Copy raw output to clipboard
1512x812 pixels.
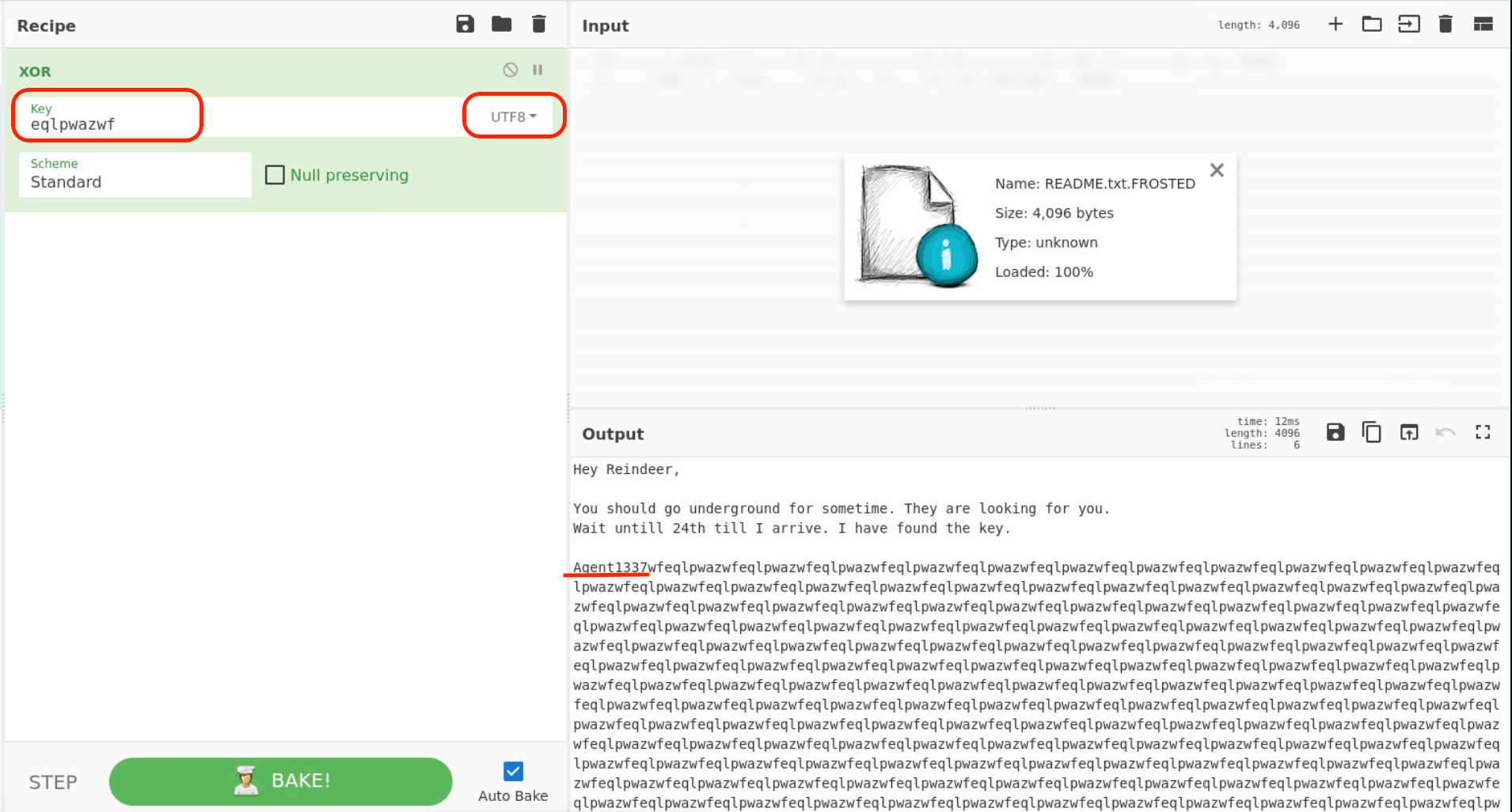click(x=1372, y=432)
